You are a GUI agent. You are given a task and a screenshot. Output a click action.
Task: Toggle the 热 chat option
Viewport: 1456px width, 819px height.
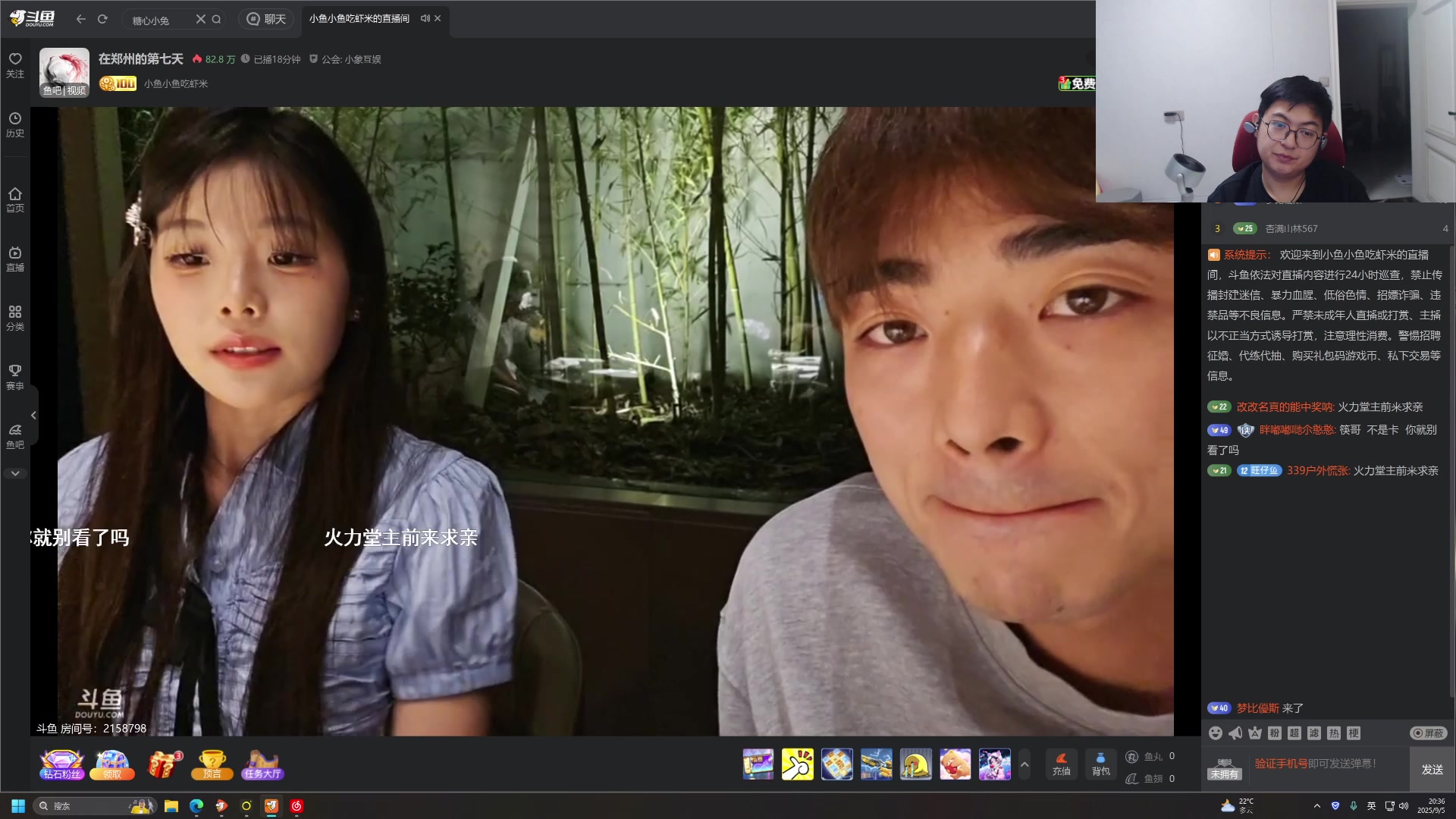[x=1334, y=733]
